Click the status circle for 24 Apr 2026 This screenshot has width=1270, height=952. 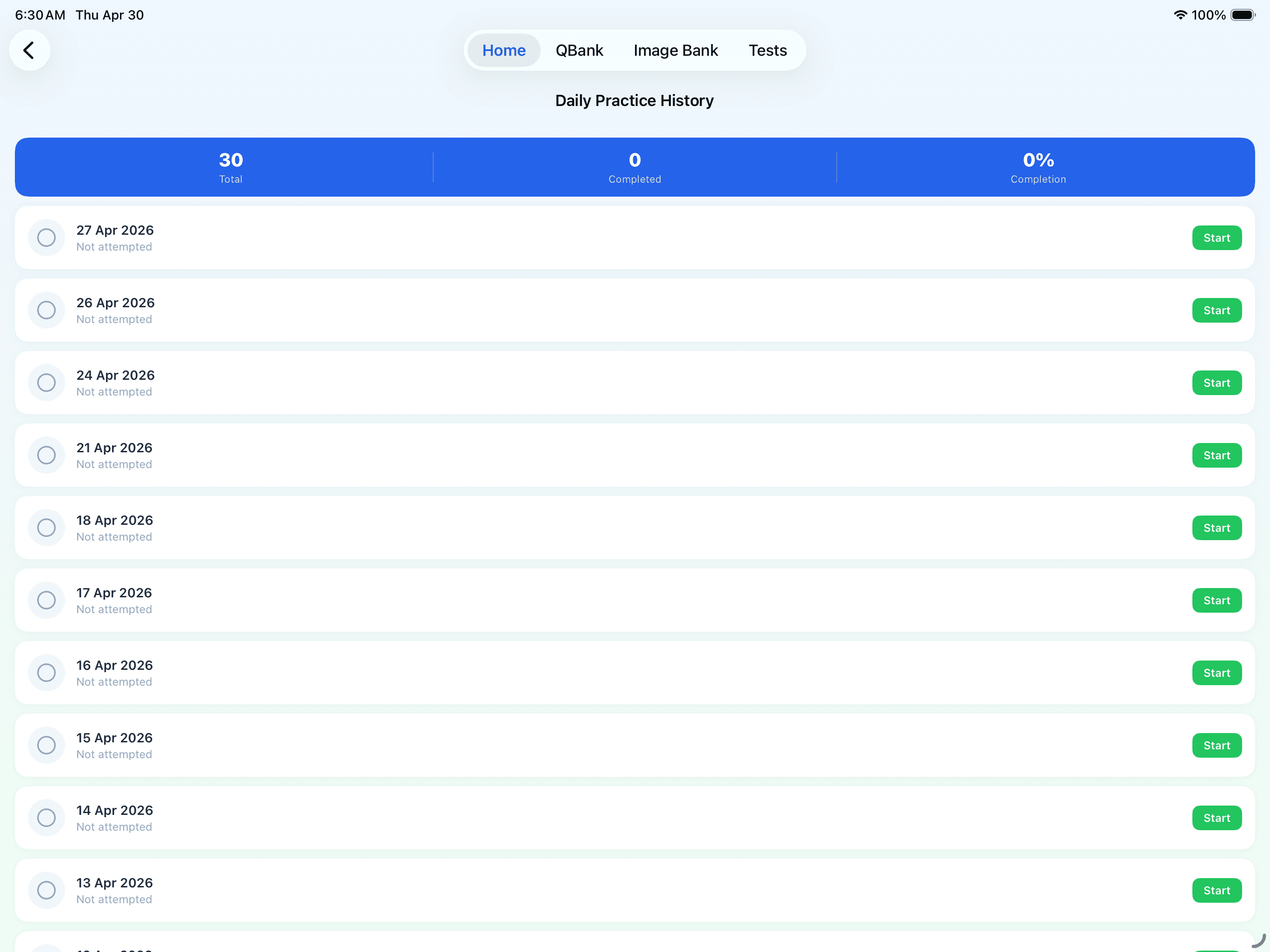tap(46, 383)
